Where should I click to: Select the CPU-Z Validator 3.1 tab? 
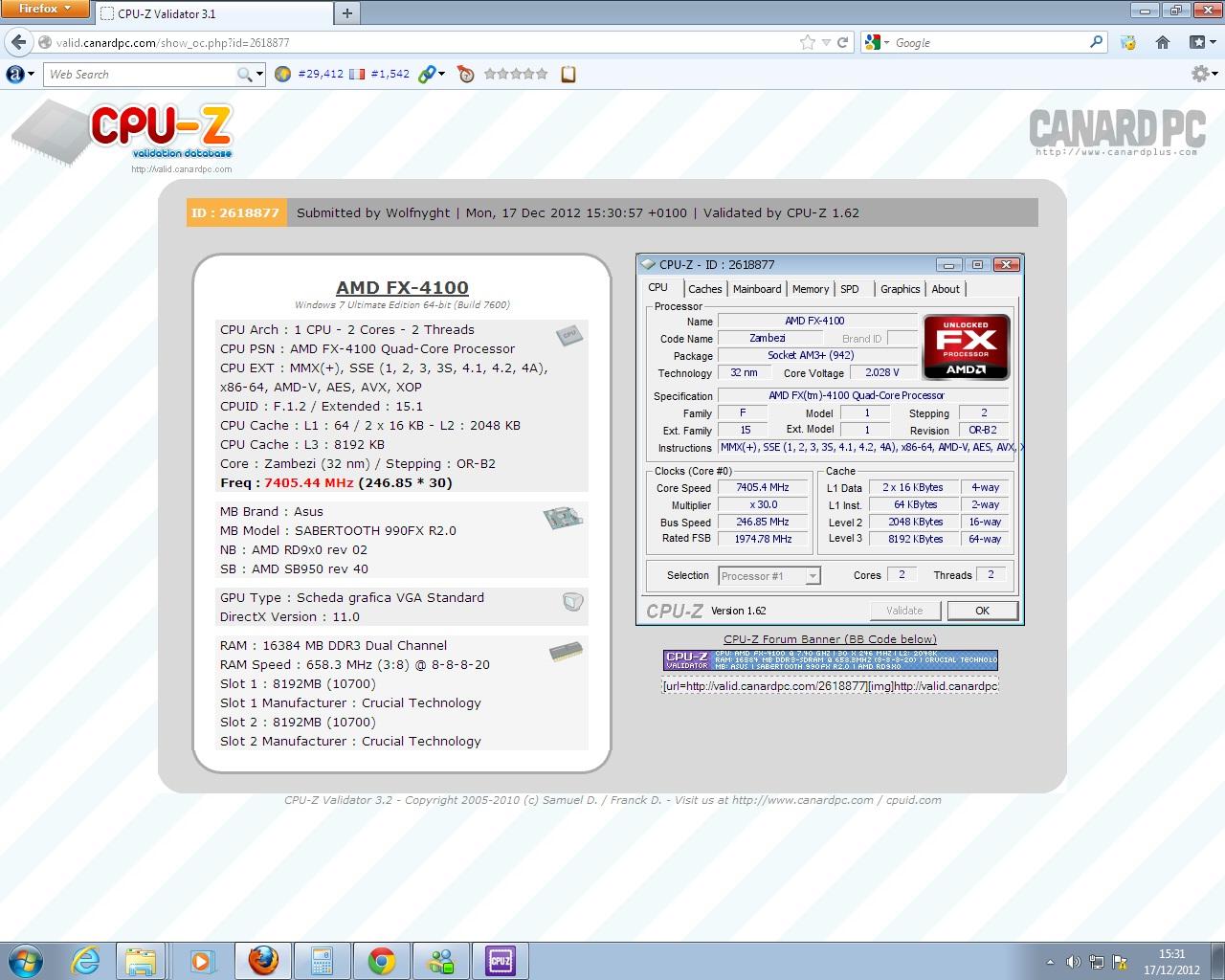[212, 13]
